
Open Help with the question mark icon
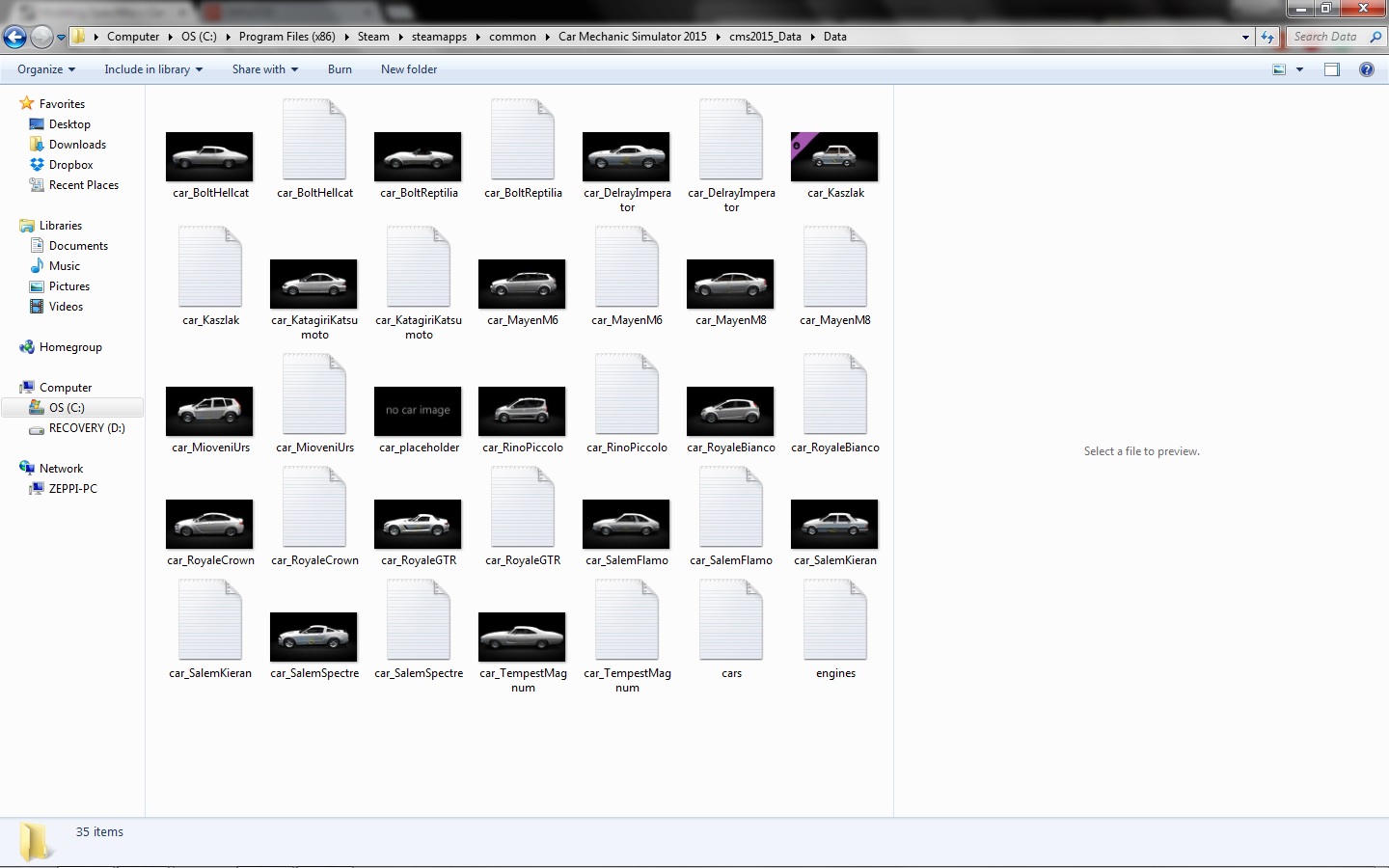point(1367,69)
